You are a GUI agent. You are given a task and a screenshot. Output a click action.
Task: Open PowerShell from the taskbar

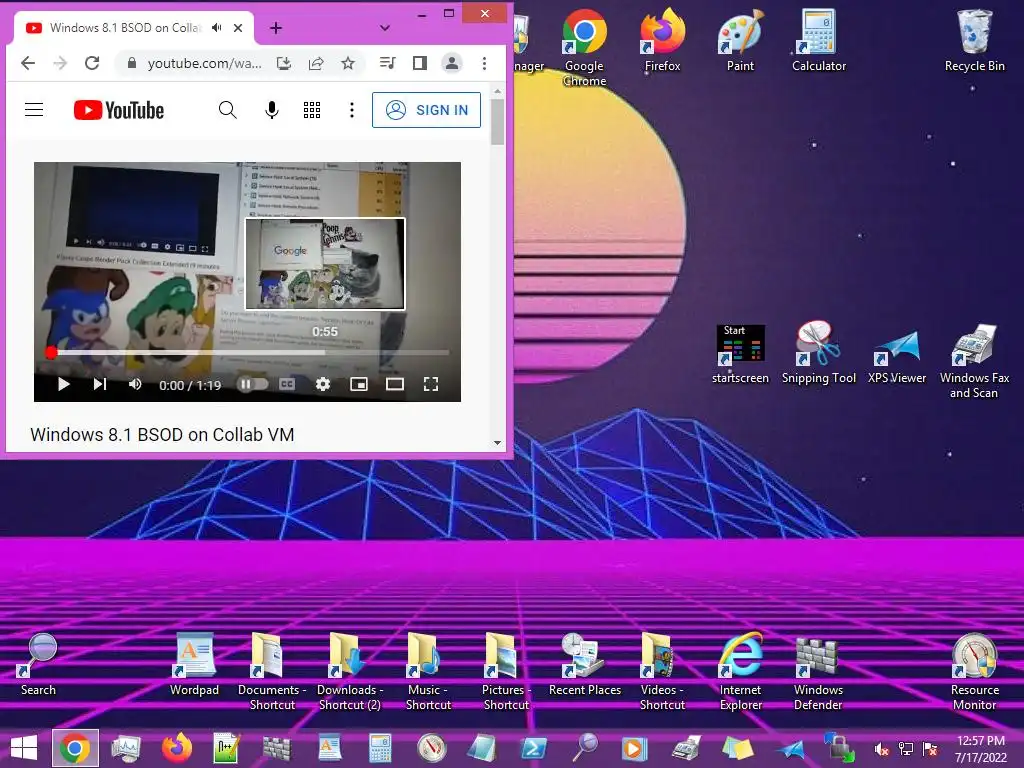click(x=533, y=748)
